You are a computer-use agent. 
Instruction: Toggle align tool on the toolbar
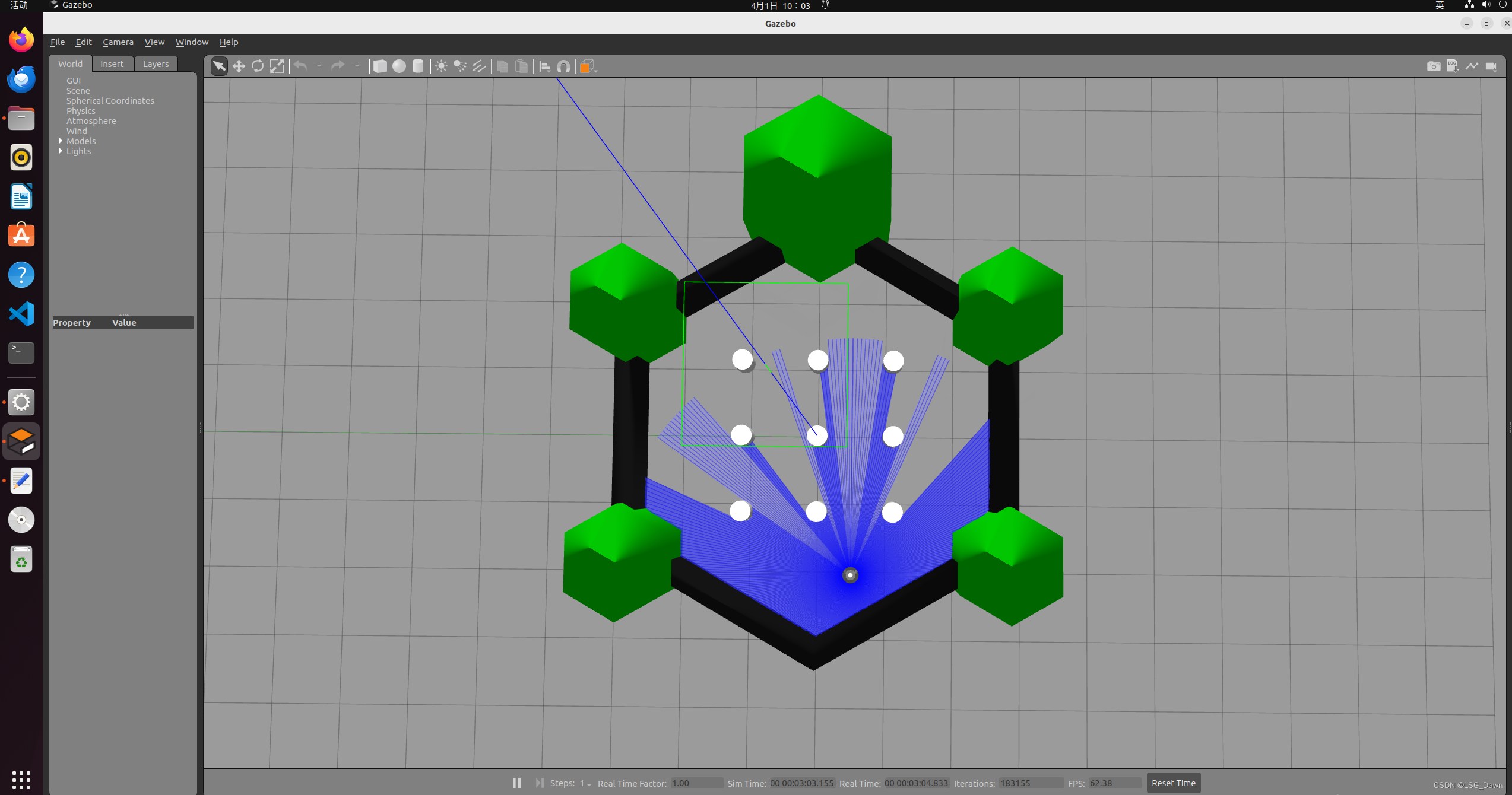[544, 66]
